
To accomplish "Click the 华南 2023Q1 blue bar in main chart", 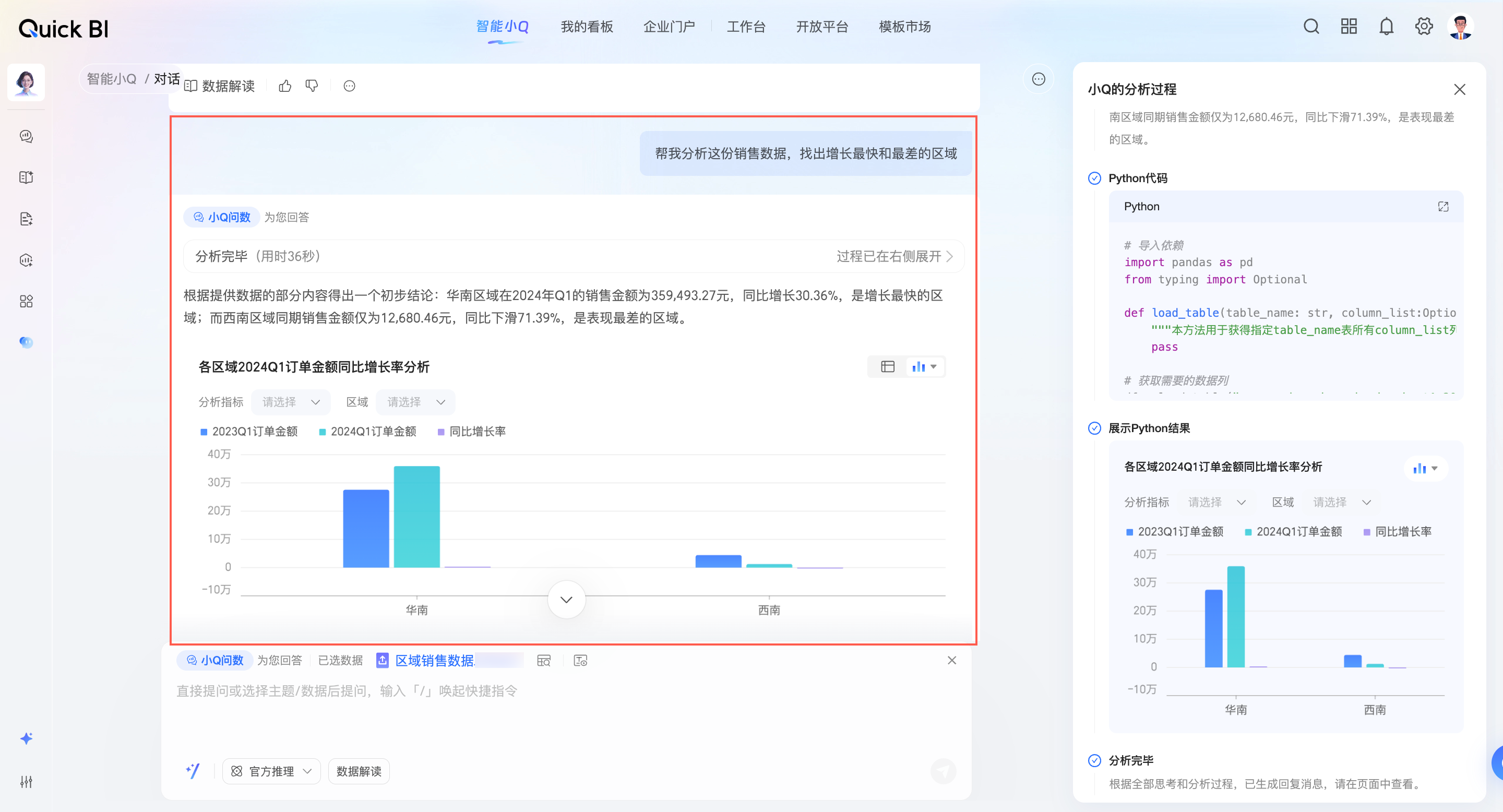I will click(366, 529).
